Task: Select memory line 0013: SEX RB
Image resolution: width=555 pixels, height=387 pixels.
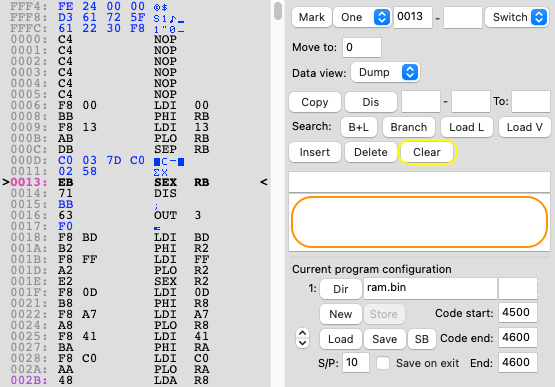Action: tap(135, 182)
